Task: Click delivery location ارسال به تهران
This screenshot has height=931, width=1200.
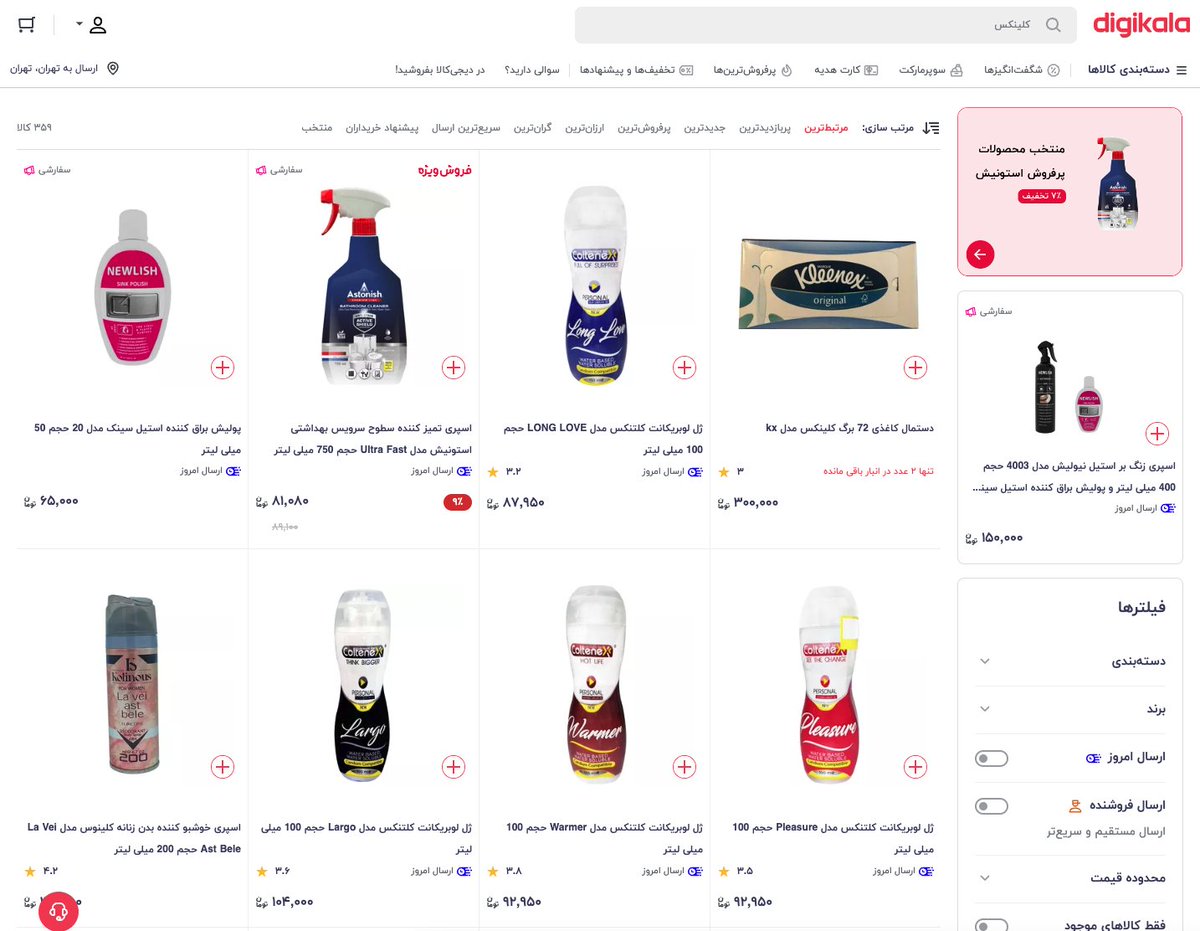Action: 64,69
